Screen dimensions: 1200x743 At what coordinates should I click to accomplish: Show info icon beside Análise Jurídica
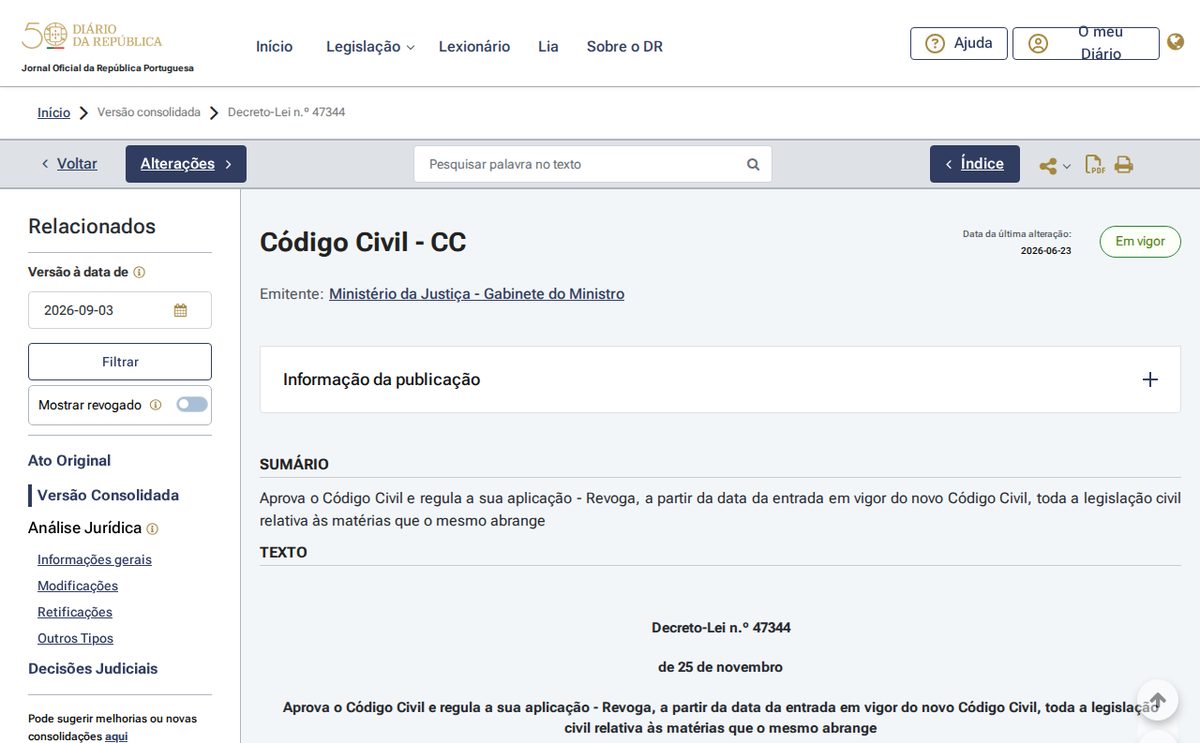[x=152, y=529]
